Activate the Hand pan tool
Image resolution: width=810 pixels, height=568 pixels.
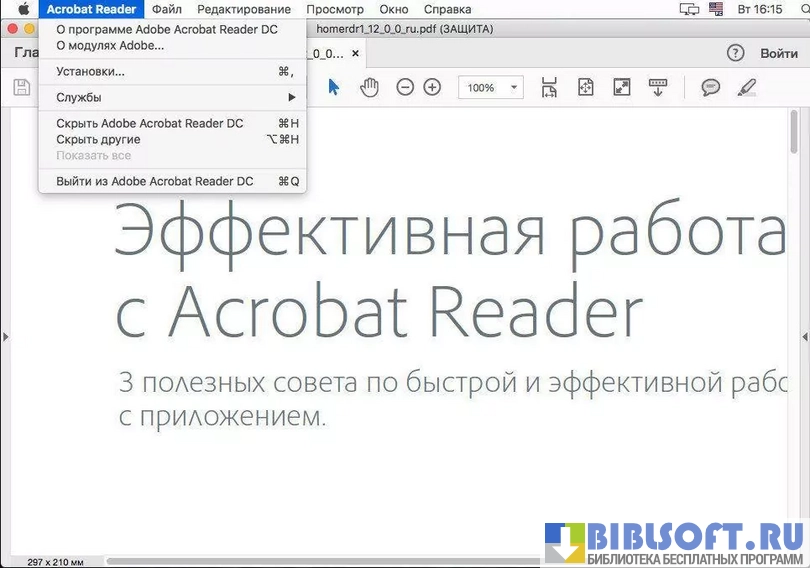[x=369, y=88]
